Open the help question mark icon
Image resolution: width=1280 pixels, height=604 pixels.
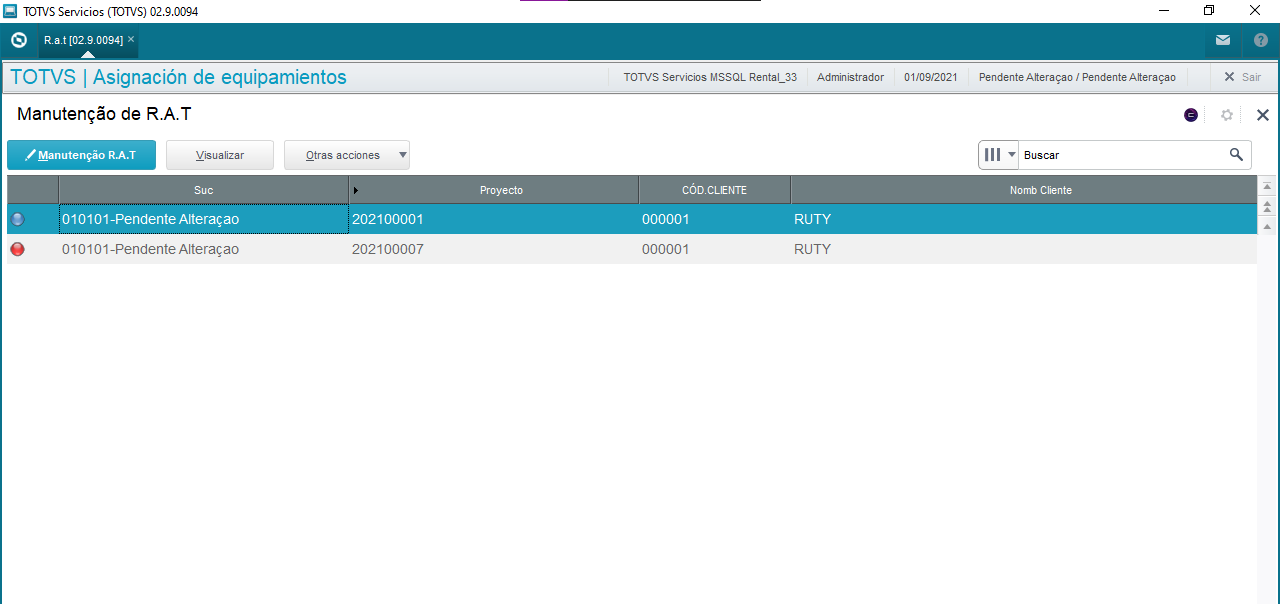click(1261, 40)
